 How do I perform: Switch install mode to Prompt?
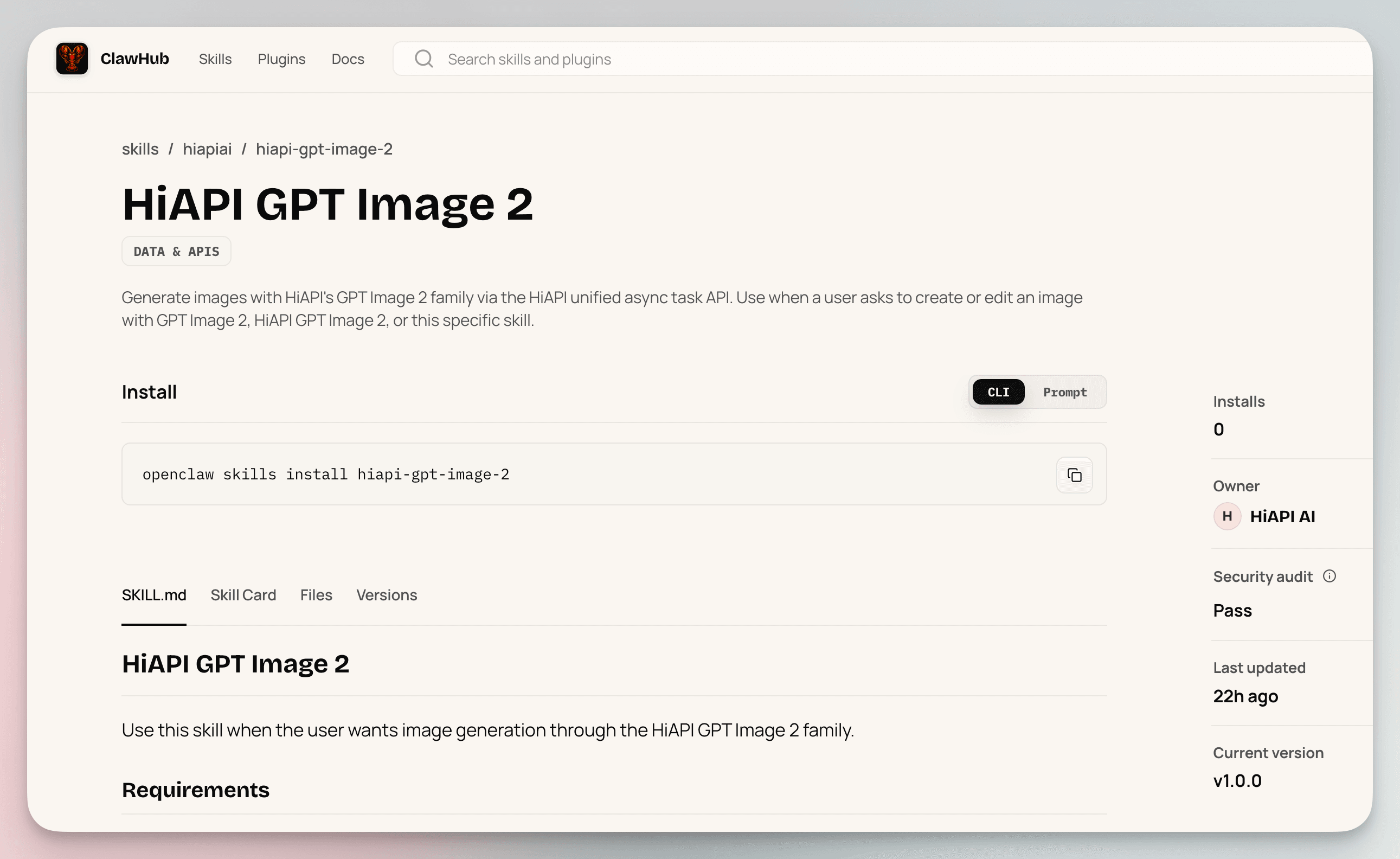tap(1065, 392)
